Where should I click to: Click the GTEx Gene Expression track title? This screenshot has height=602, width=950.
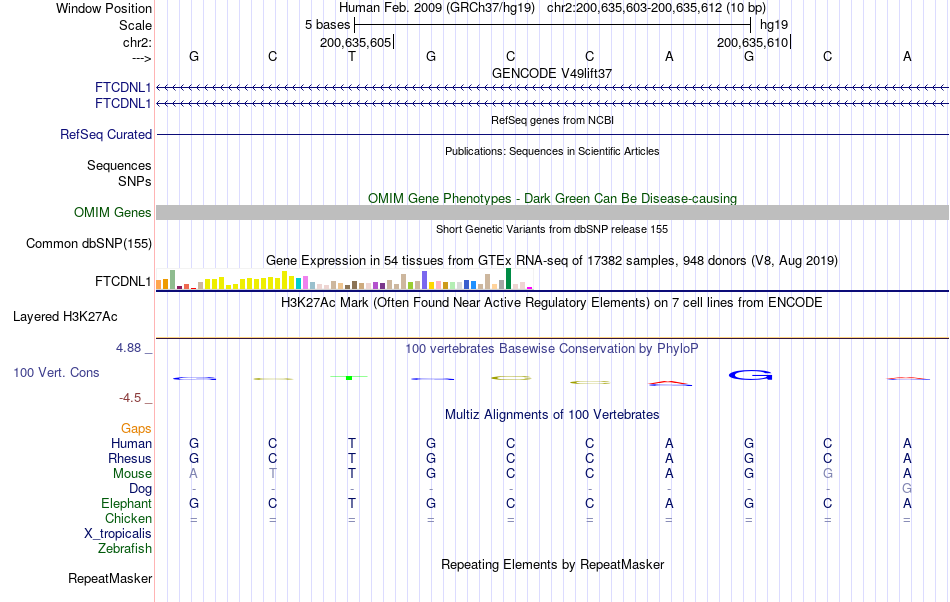(552, 260)
